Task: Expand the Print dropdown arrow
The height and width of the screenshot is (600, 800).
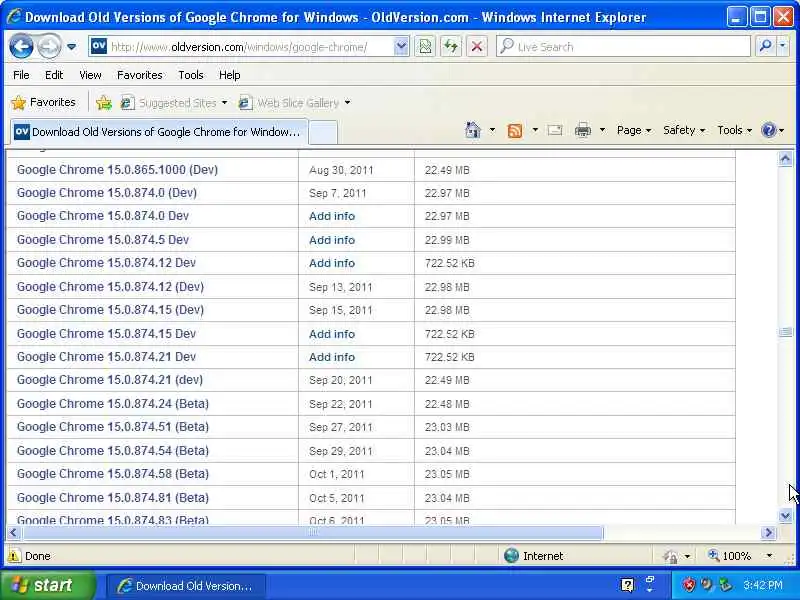Action: (602, 130)
